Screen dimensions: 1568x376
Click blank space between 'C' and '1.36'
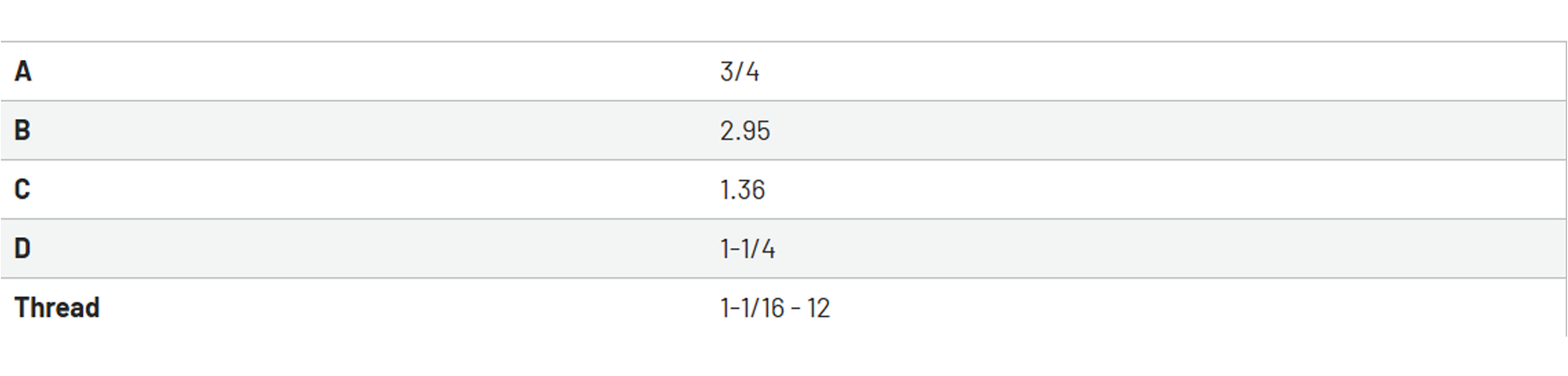376,190
